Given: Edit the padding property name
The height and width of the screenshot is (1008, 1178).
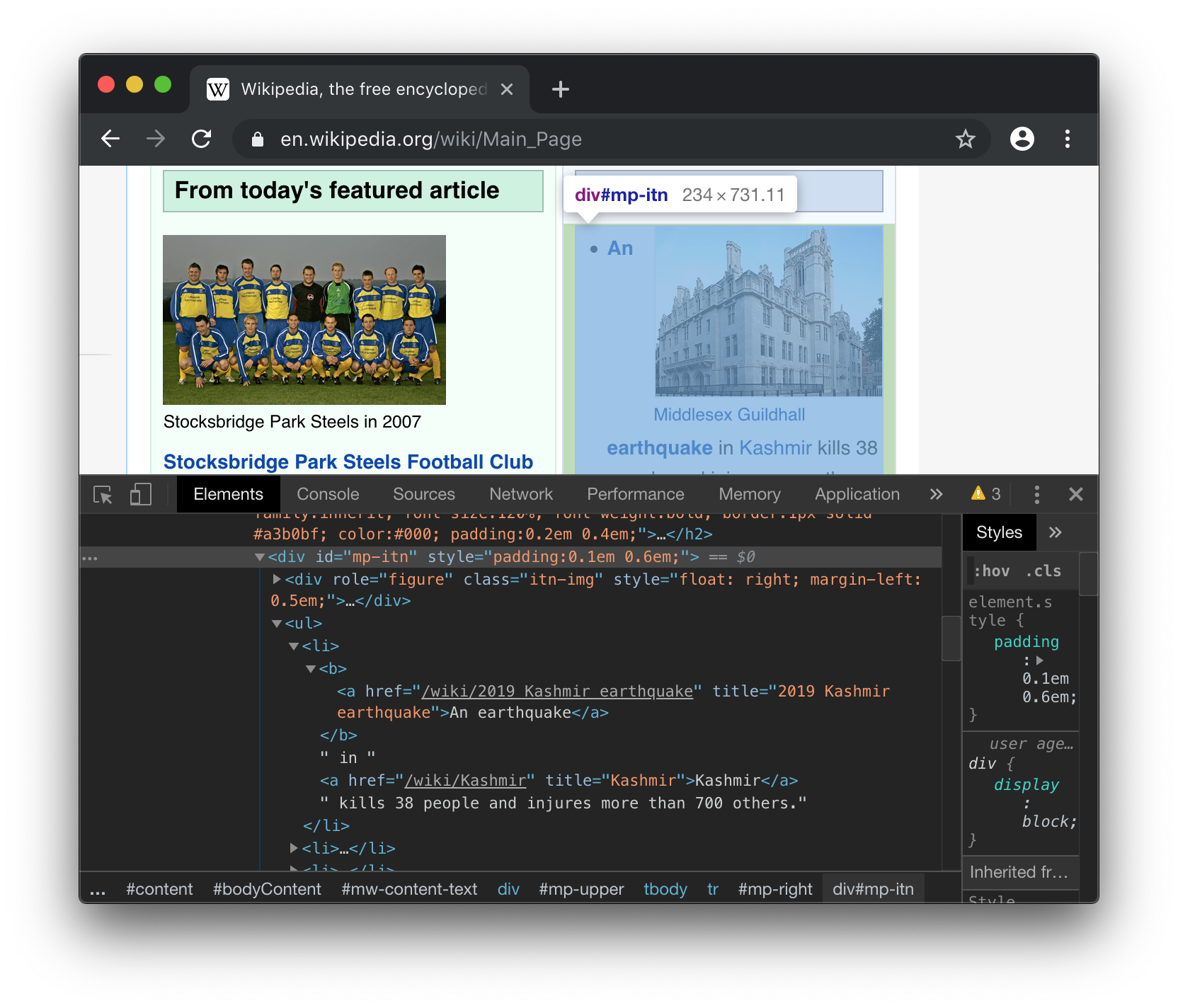Looking at the screenshot, I should click(x=1026, y=641).
